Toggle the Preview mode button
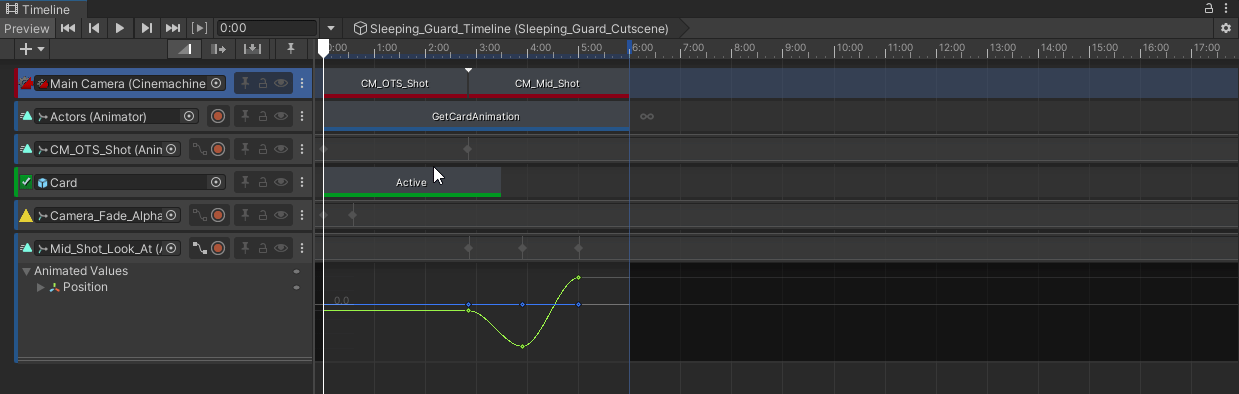Image resolution: width=1239 pixels, height=394 pixels. pos(26,28)
